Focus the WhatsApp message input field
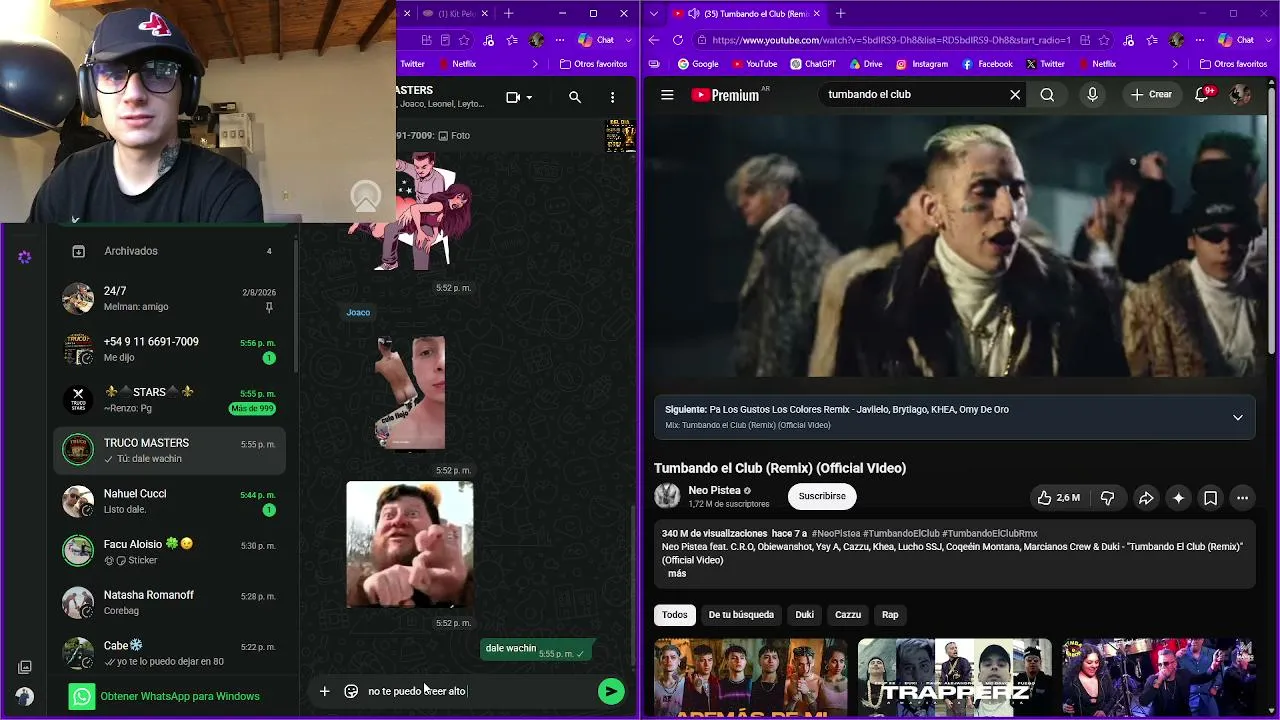Image resolution: width=1280 pixels, height=720 pixels. (x=478, y=691)
